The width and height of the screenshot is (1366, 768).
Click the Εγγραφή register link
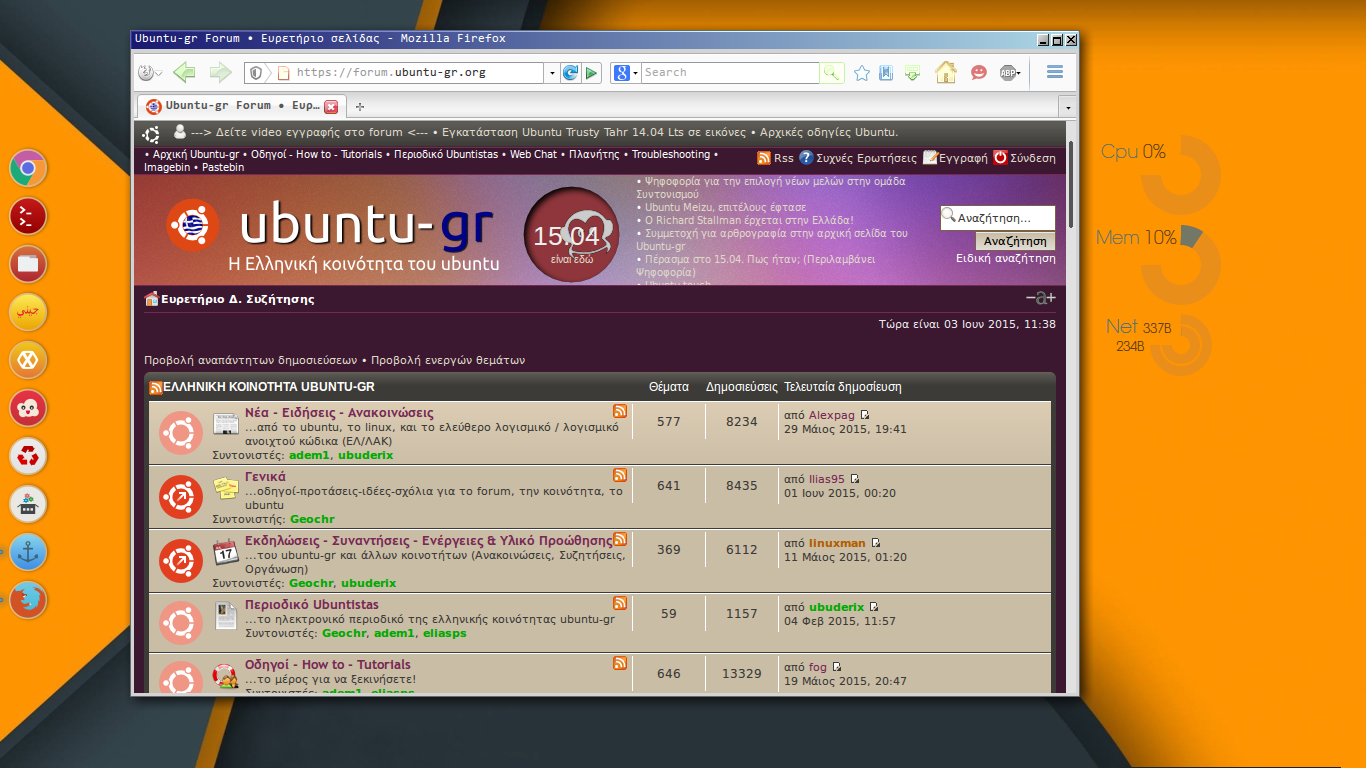click(x=956, y=158)
